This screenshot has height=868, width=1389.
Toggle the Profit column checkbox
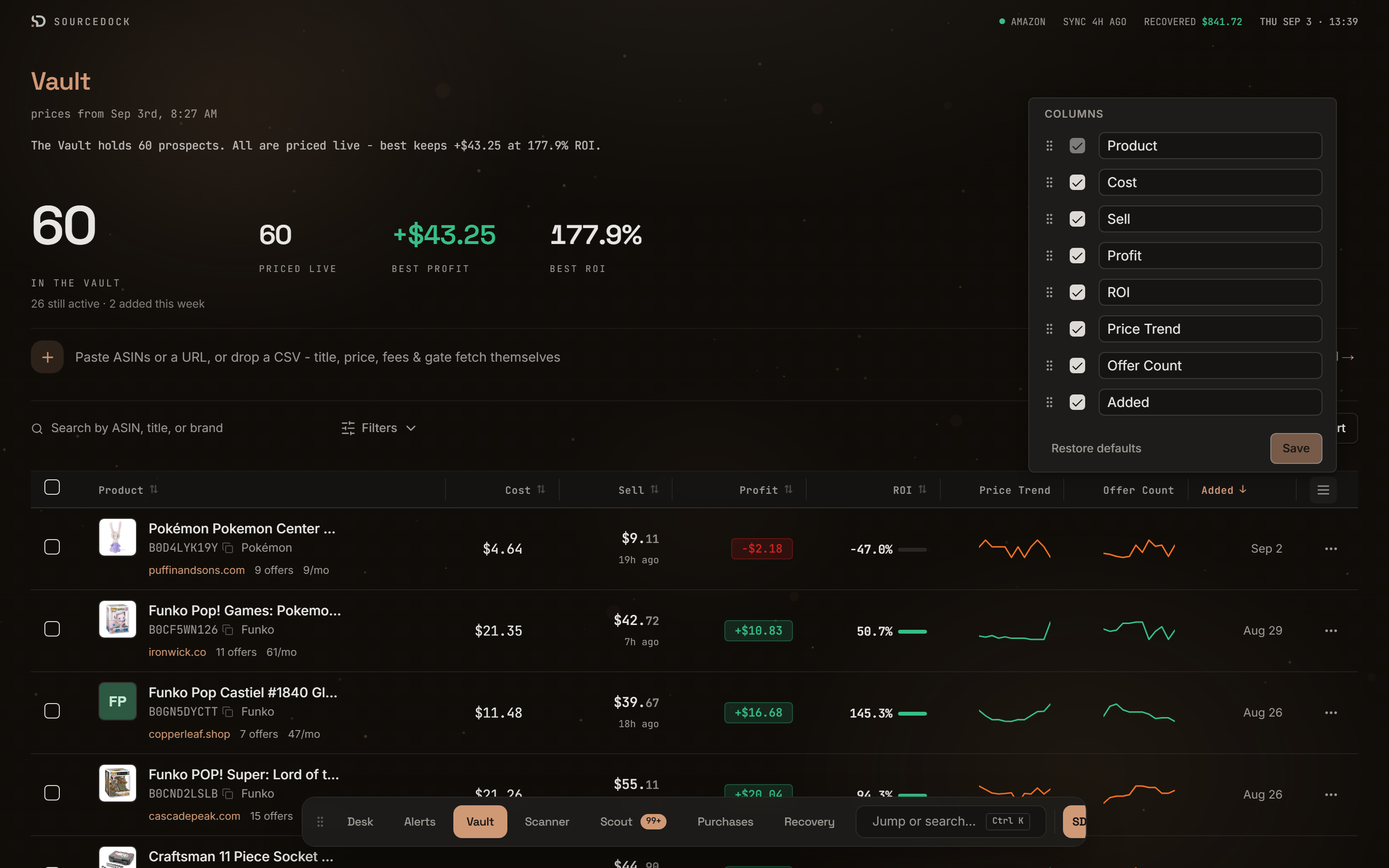click(x=1077, y=256)
